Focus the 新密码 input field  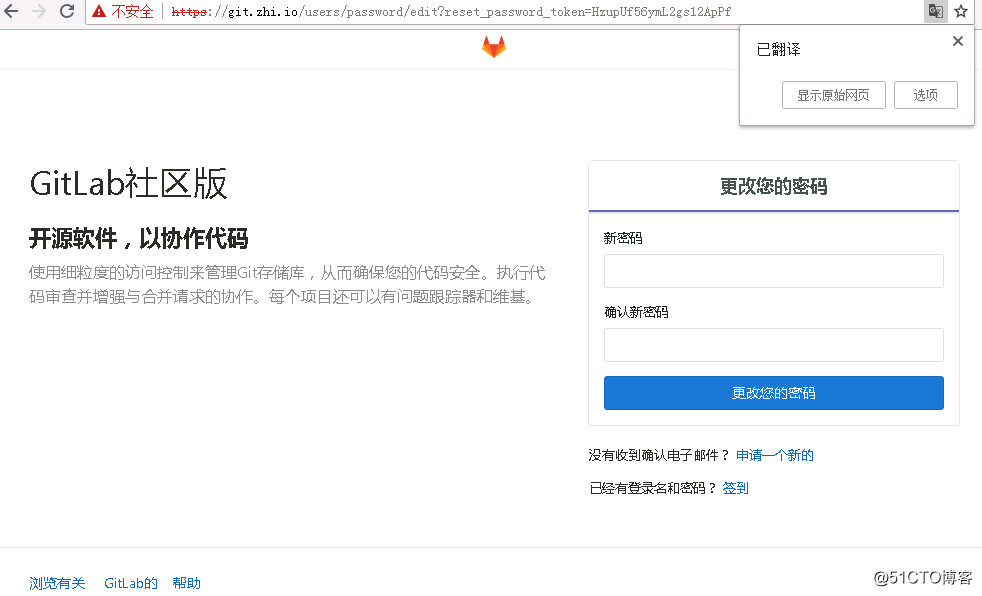point(773,271)
